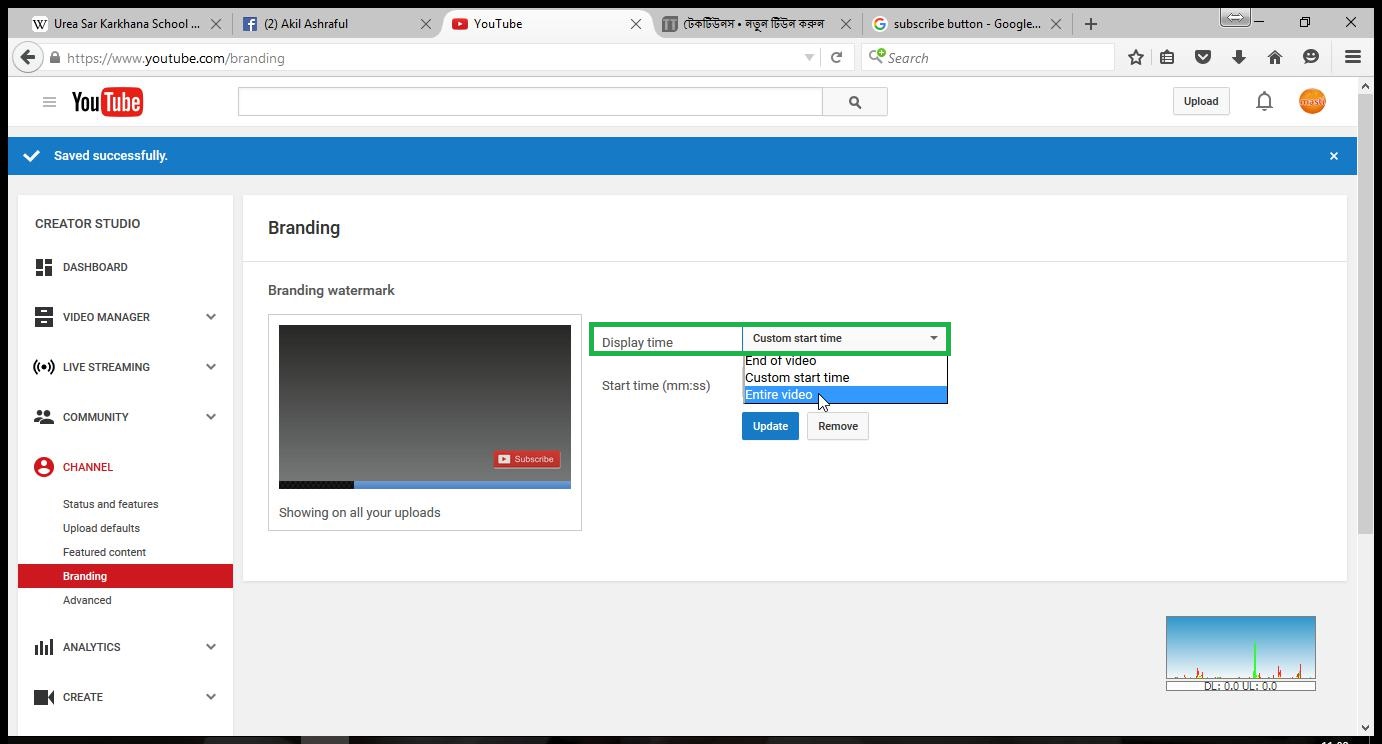The width and height of the screenshot is (1382, 744).
Task: Click the chat smiley icon in toolbar
Action: click(1311, 58)
